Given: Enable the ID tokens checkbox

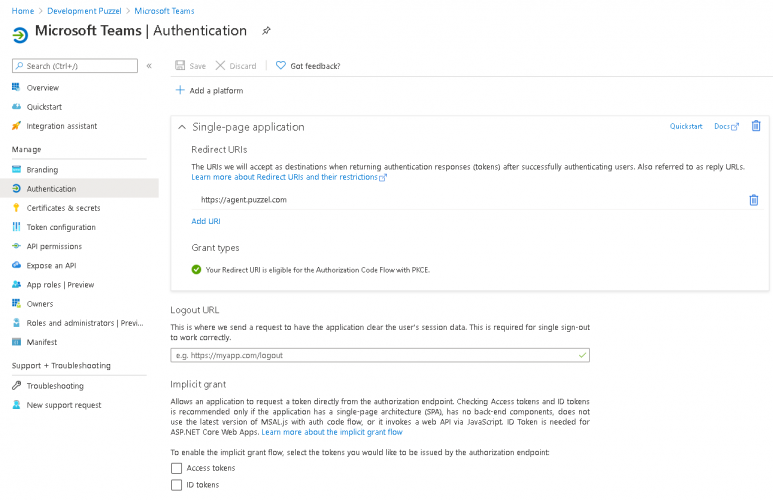Looking at the screenshot, I should [x=176, y=485].
